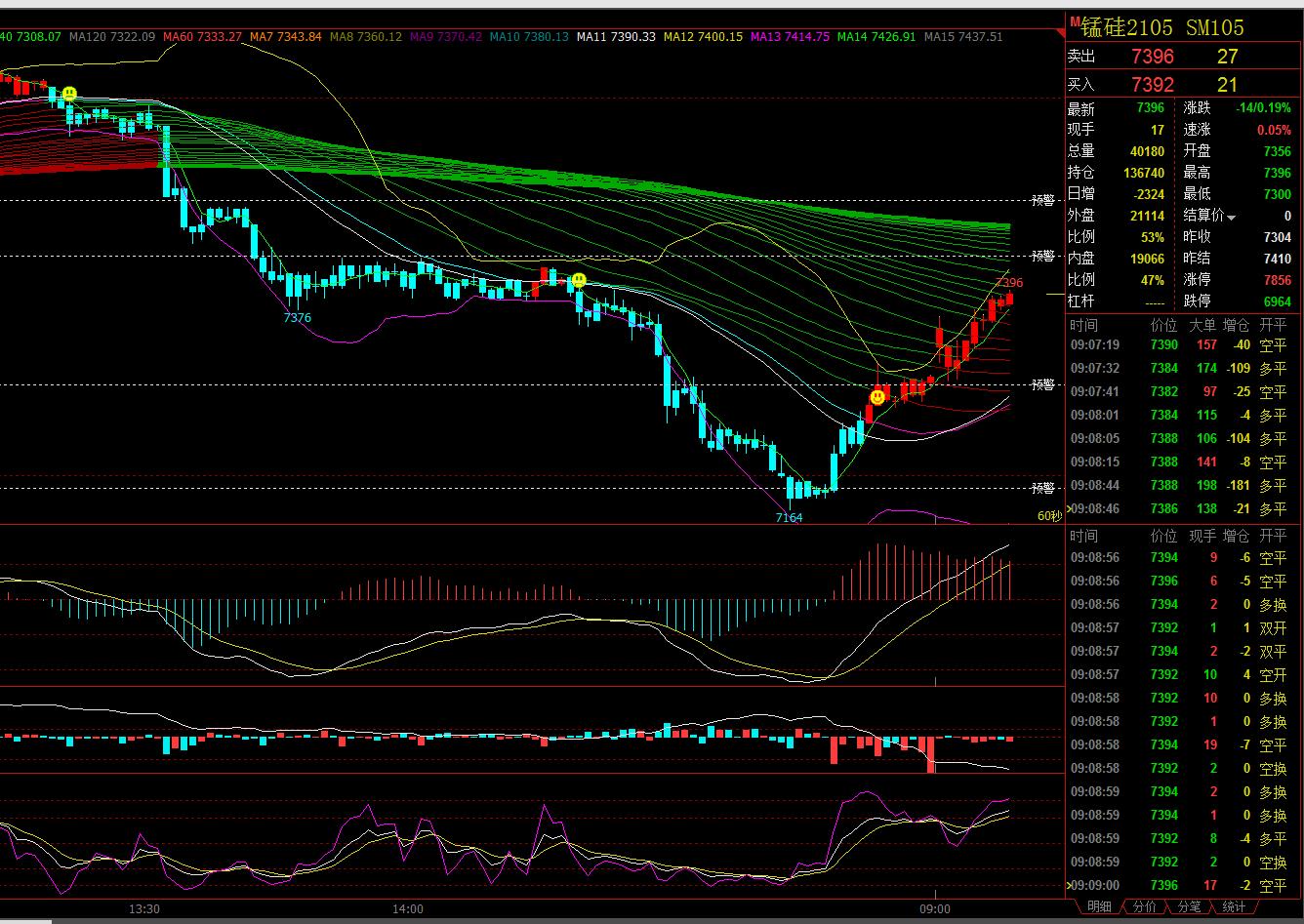This screenshot has width=1304, height=924.
Task: Click the 昨结 value 7410
Action: pyautogui.click(x=1277, y=259)
